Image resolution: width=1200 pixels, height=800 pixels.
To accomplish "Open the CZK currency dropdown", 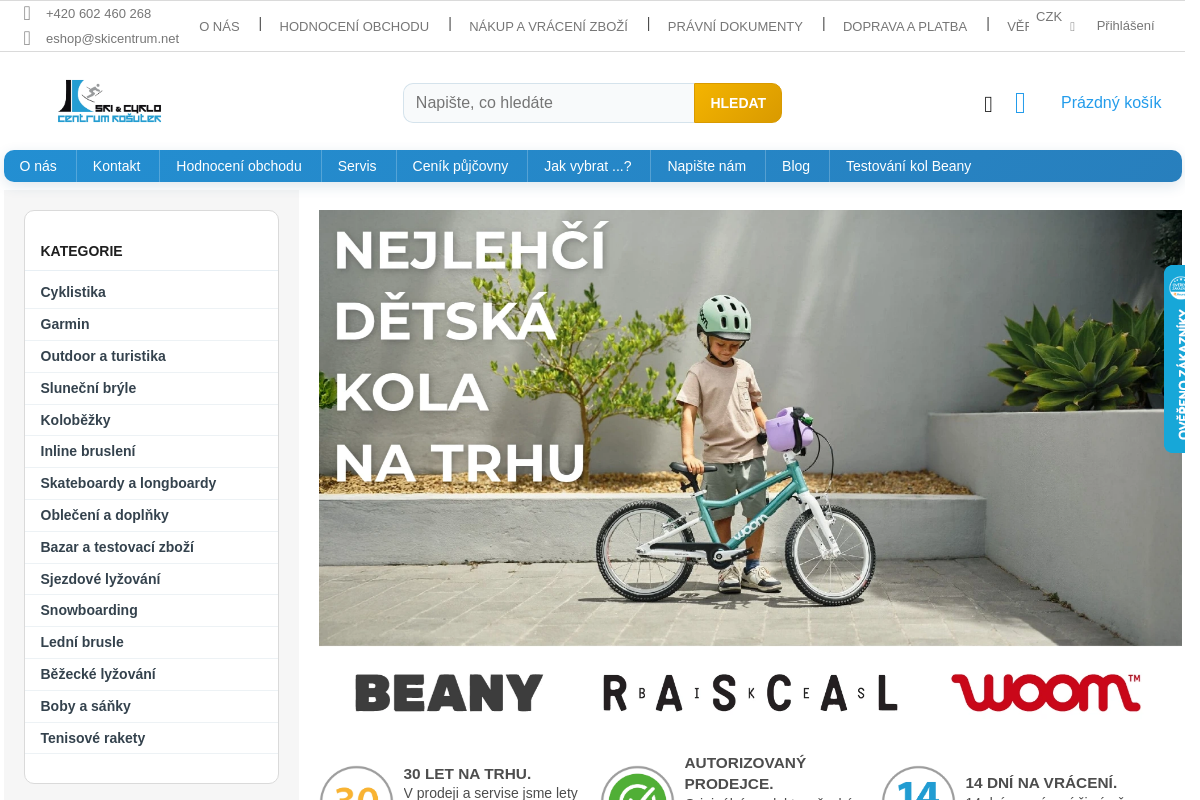I will (1055, 20).
